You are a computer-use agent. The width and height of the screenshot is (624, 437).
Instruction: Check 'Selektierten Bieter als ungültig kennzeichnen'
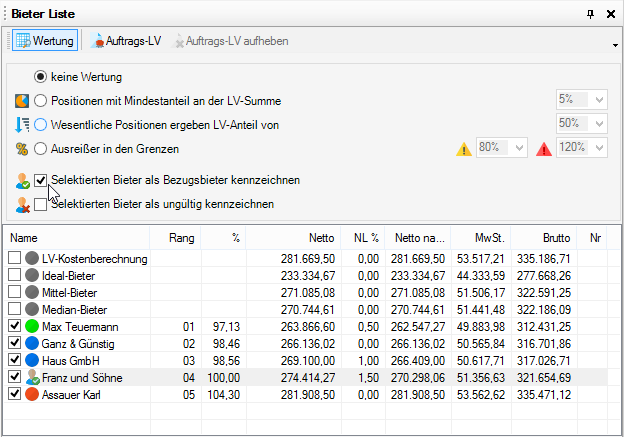coord(40,204)
